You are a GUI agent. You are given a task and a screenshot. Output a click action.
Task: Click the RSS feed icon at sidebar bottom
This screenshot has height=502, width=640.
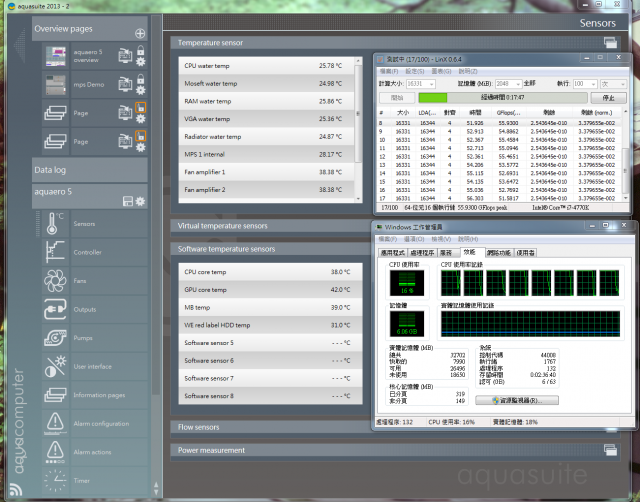pyautogui.click(x=16, y=489)
